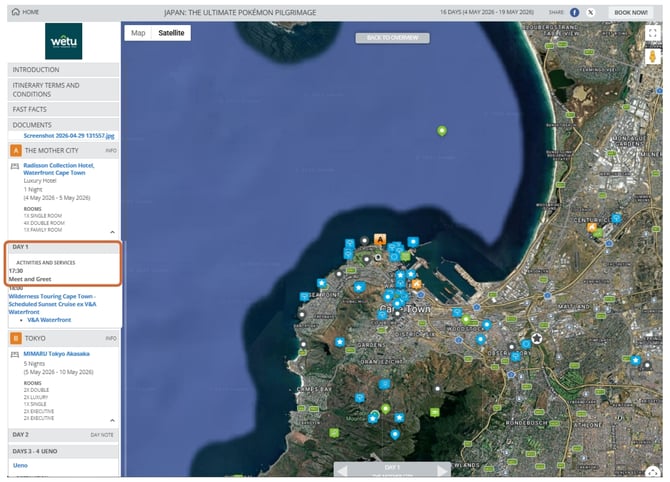The height and width of the screenshot is (482, 670).
Task: Open Radisson Collection Hotel Waterfront link
Action: coord(59,169)
